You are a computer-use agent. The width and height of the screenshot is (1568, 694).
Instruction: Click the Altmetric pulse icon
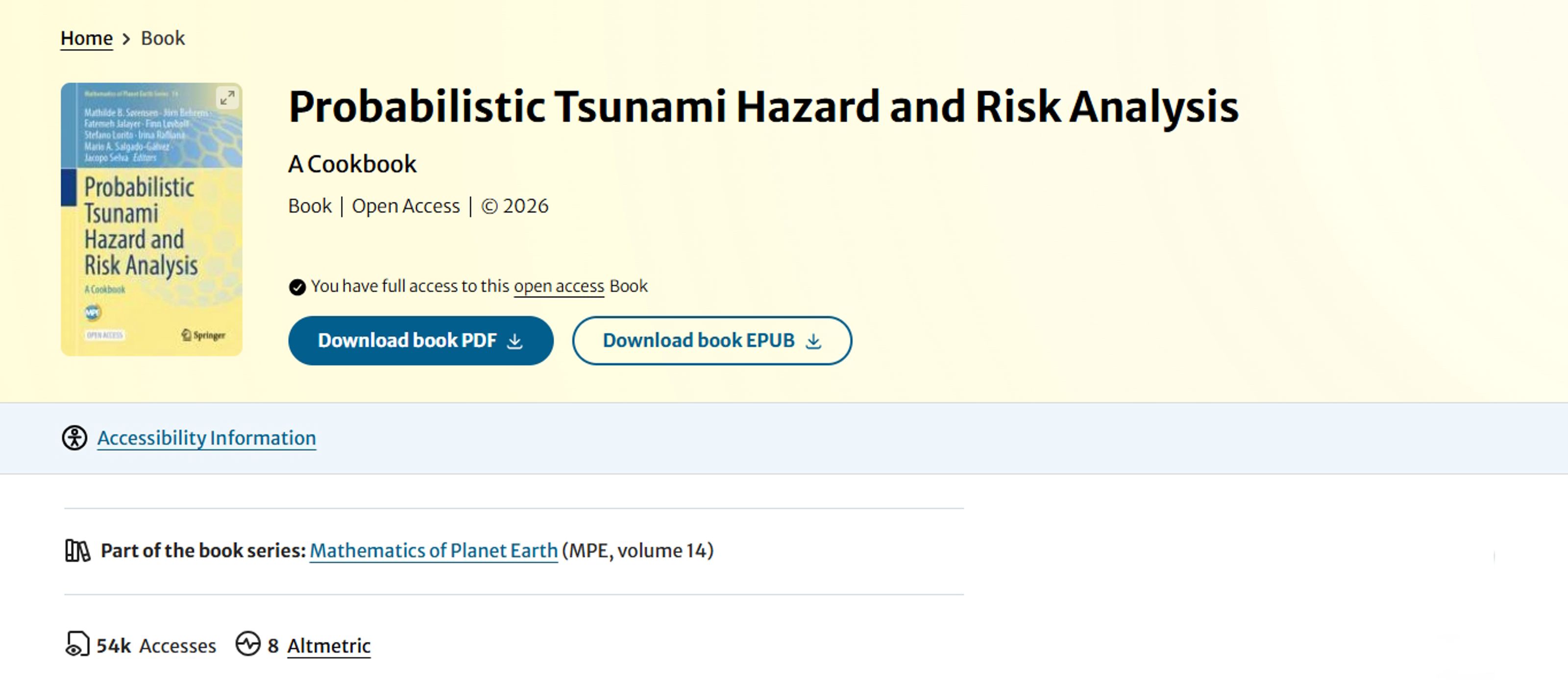pos(248,644)
